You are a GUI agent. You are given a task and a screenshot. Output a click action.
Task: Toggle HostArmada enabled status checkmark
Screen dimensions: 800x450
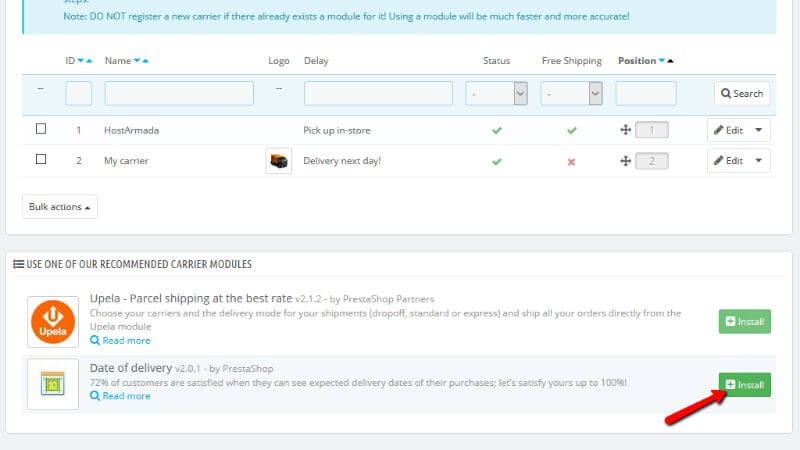(497, 130)
